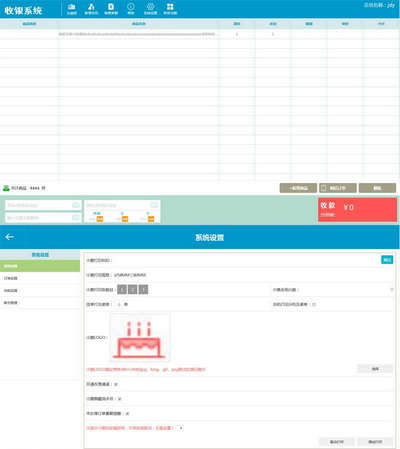Click the cake logo preview image
This screenshot has height=449, width=400.
click(x=140, y=337)
